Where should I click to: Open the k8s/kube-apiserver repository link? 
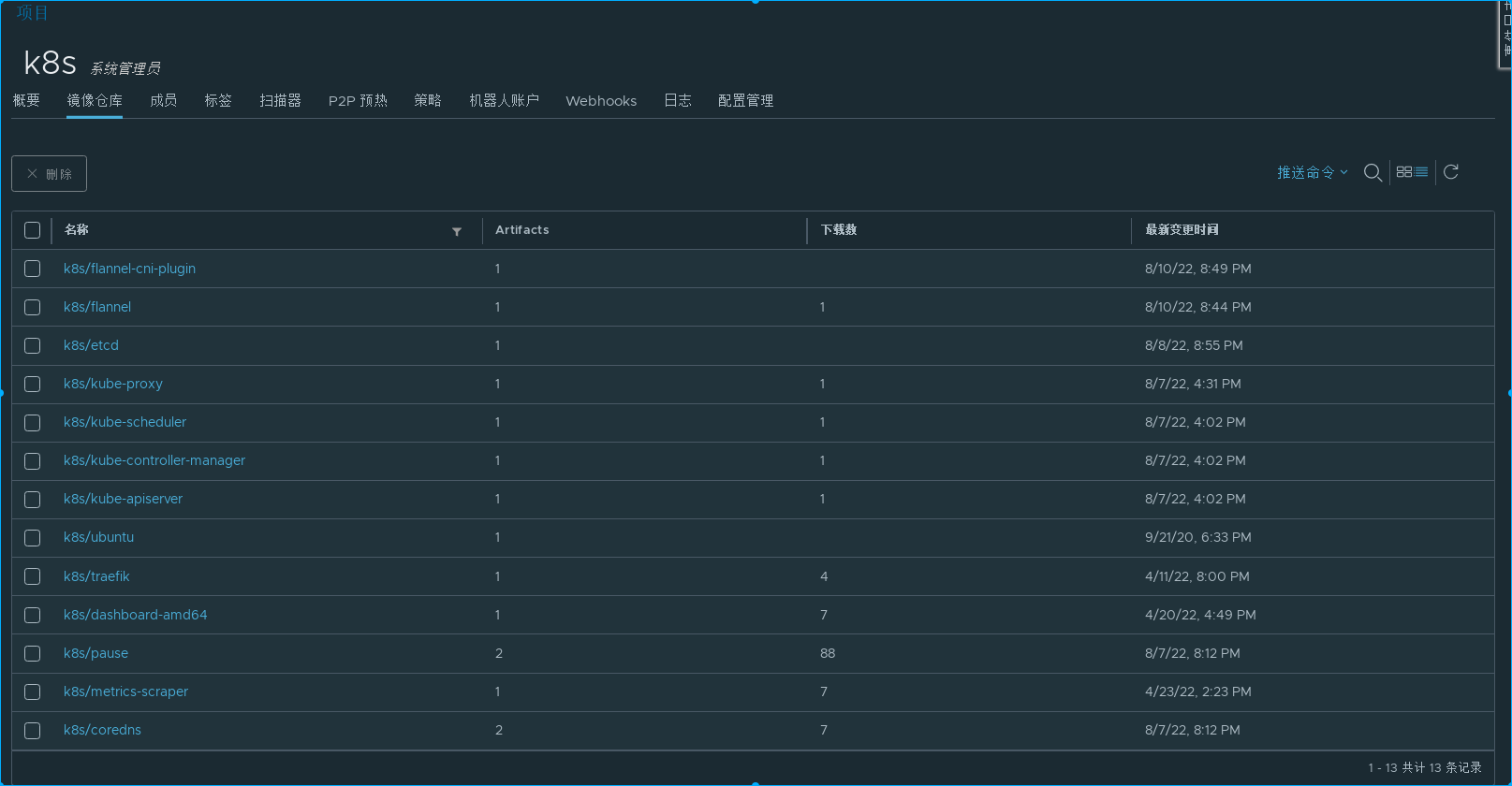pos(123,499)
